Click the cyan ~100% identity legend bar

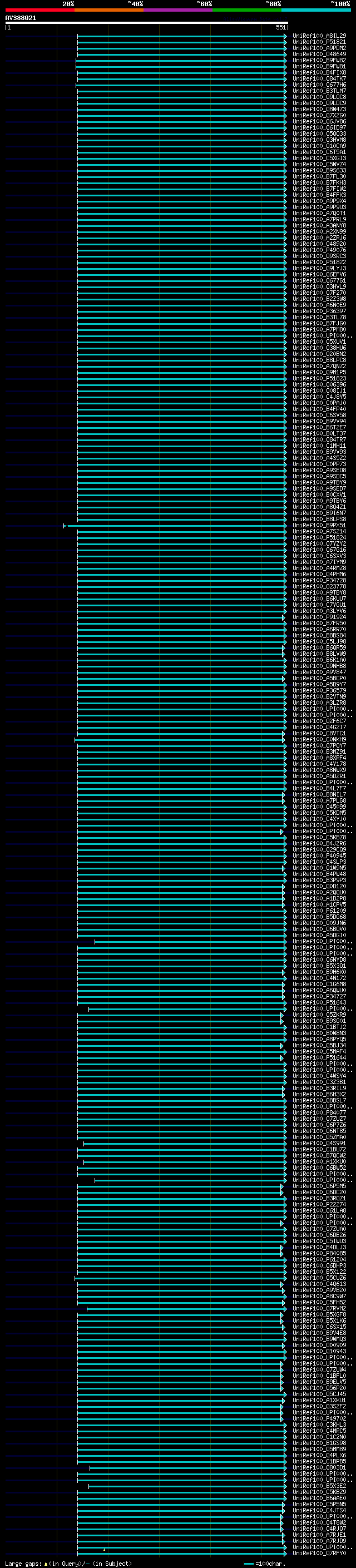[317, 10]
